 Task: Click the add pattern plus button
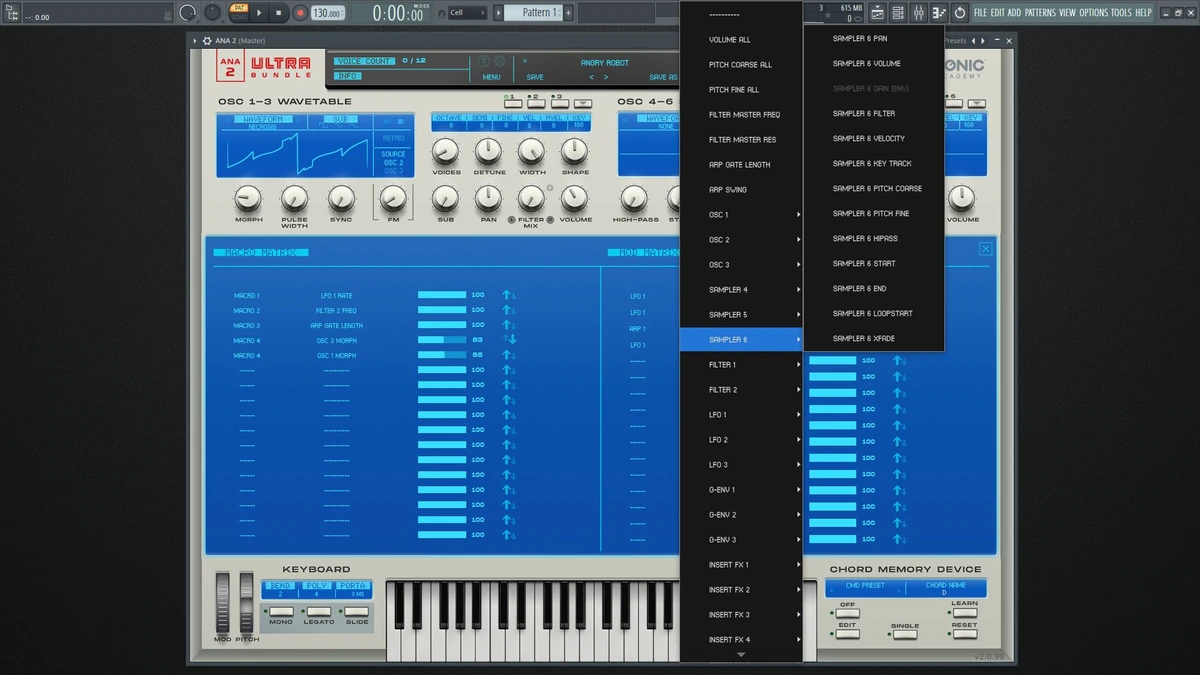[569, 13]
